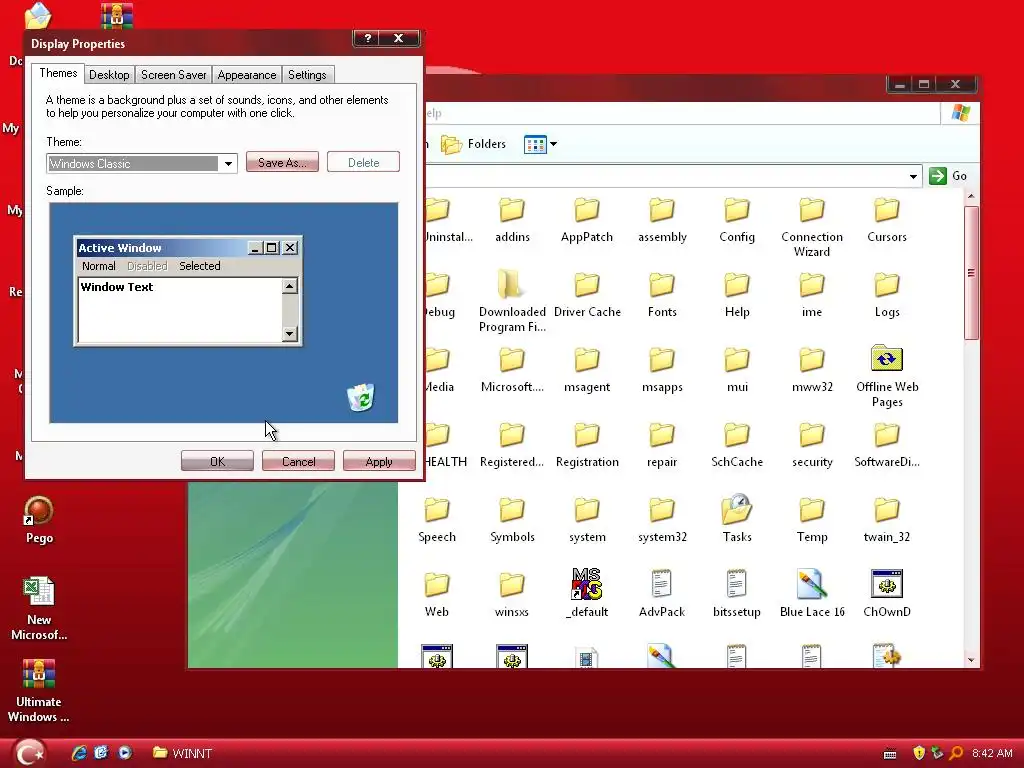Select New Microsoft Excel file on desktop
The image size is (1024, 768).
pyautogui.click(x=39, y=609)
